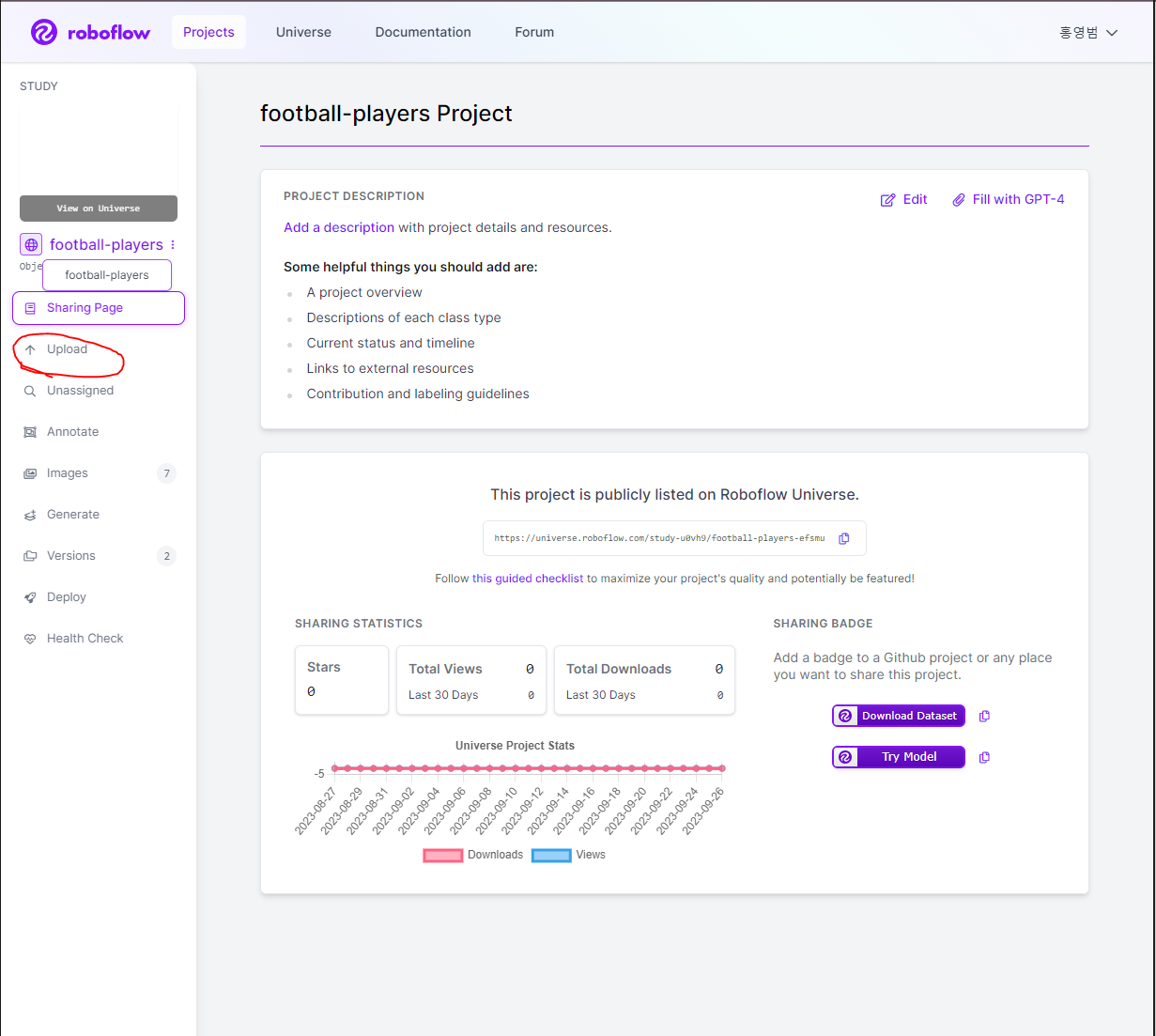This screenshot has width=1156, height=1036.
Task: Click the View on Universe button
Action: pyautogui.click(x=99, y=209)
